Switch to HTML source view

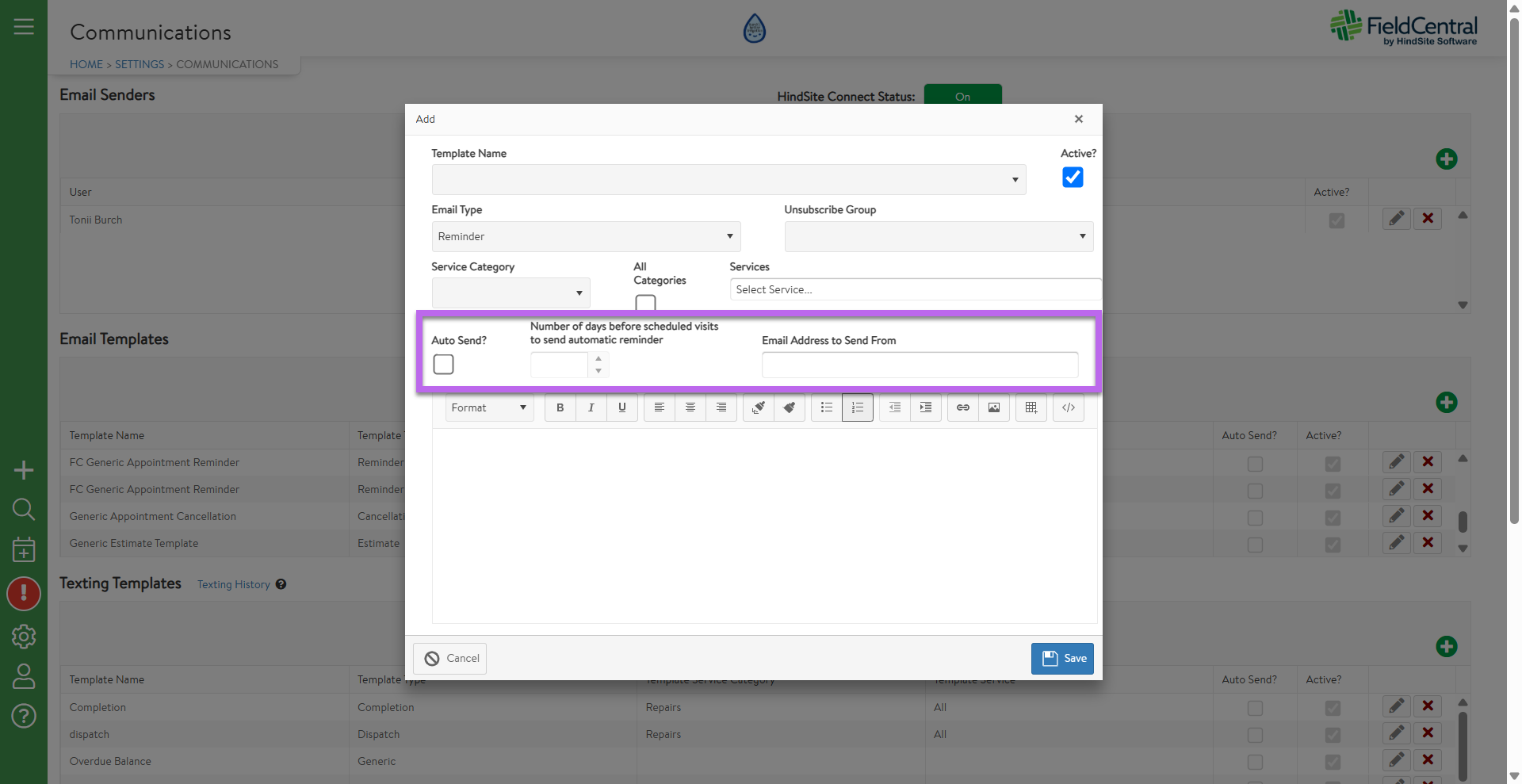tap(1068, 407)
